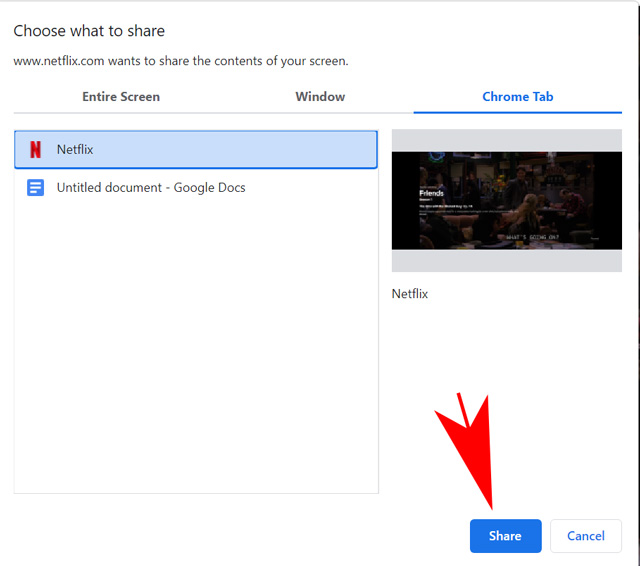Click the Cancel button
The width and height of the screenshot is (640, 566).
(x=586, y=536)
